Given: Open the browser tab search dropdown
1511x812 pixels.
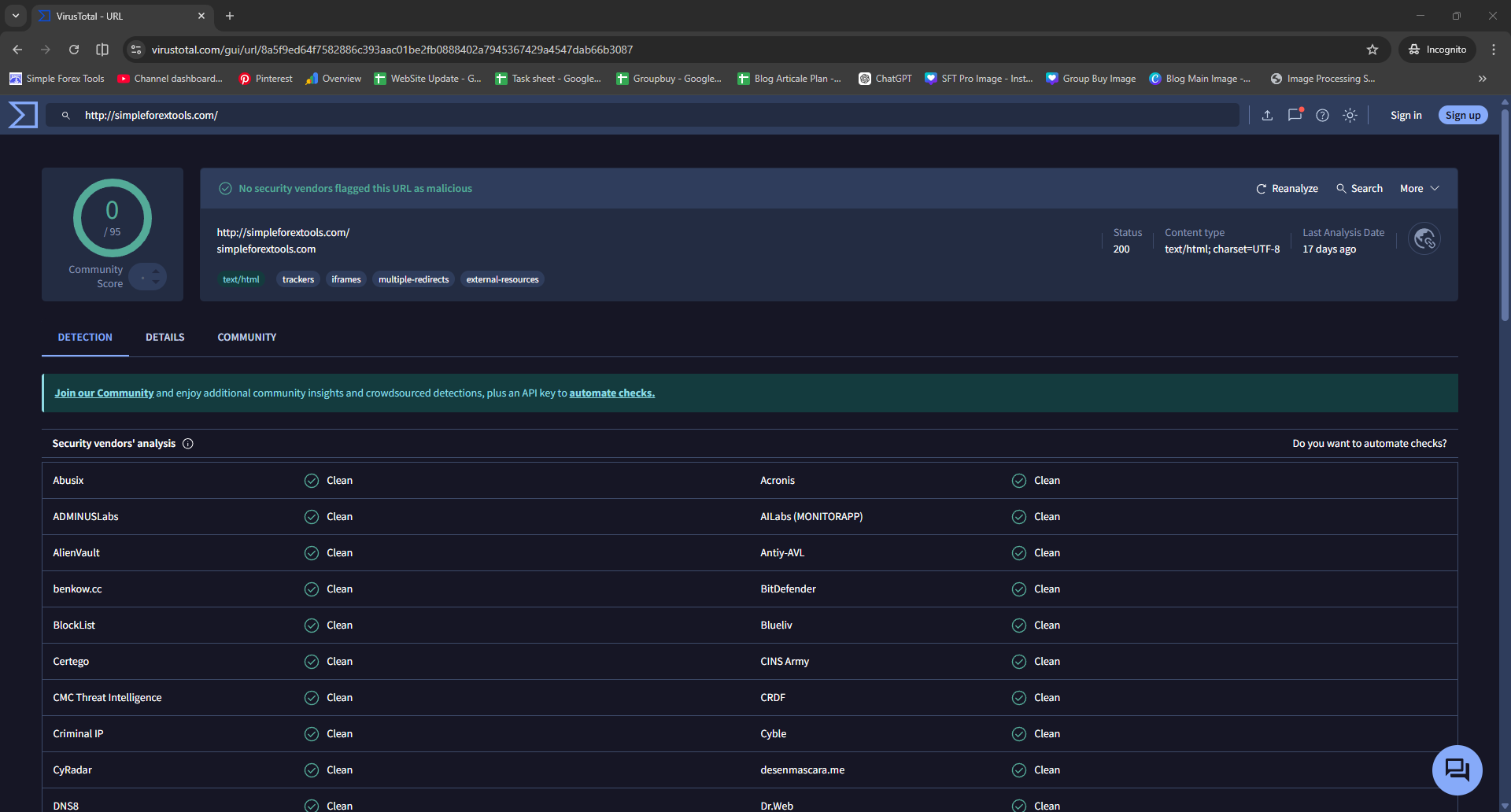Looking at the screenshot, I should [15, 16].
